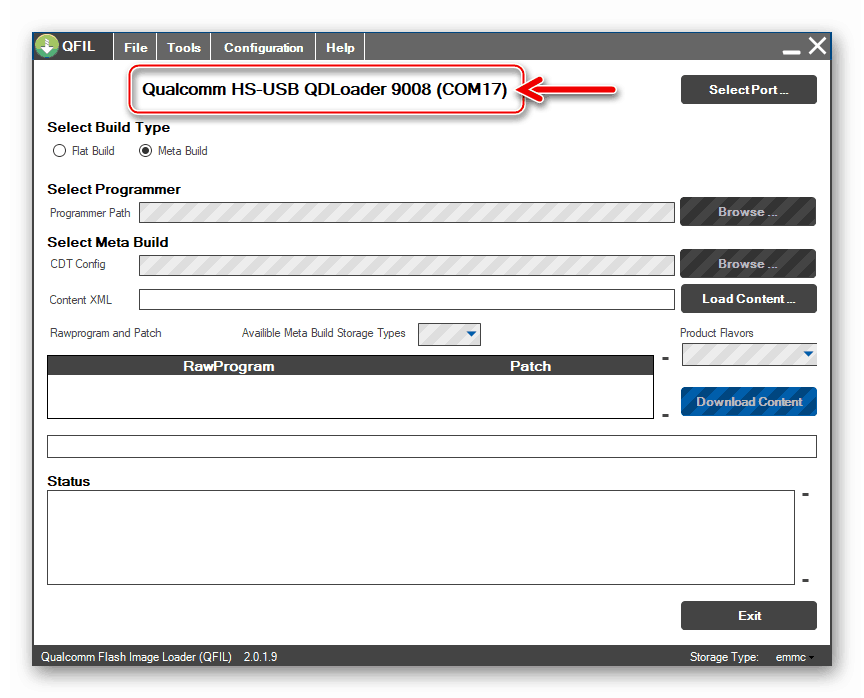Click the QFIL green download logo icon

[47, 46]
